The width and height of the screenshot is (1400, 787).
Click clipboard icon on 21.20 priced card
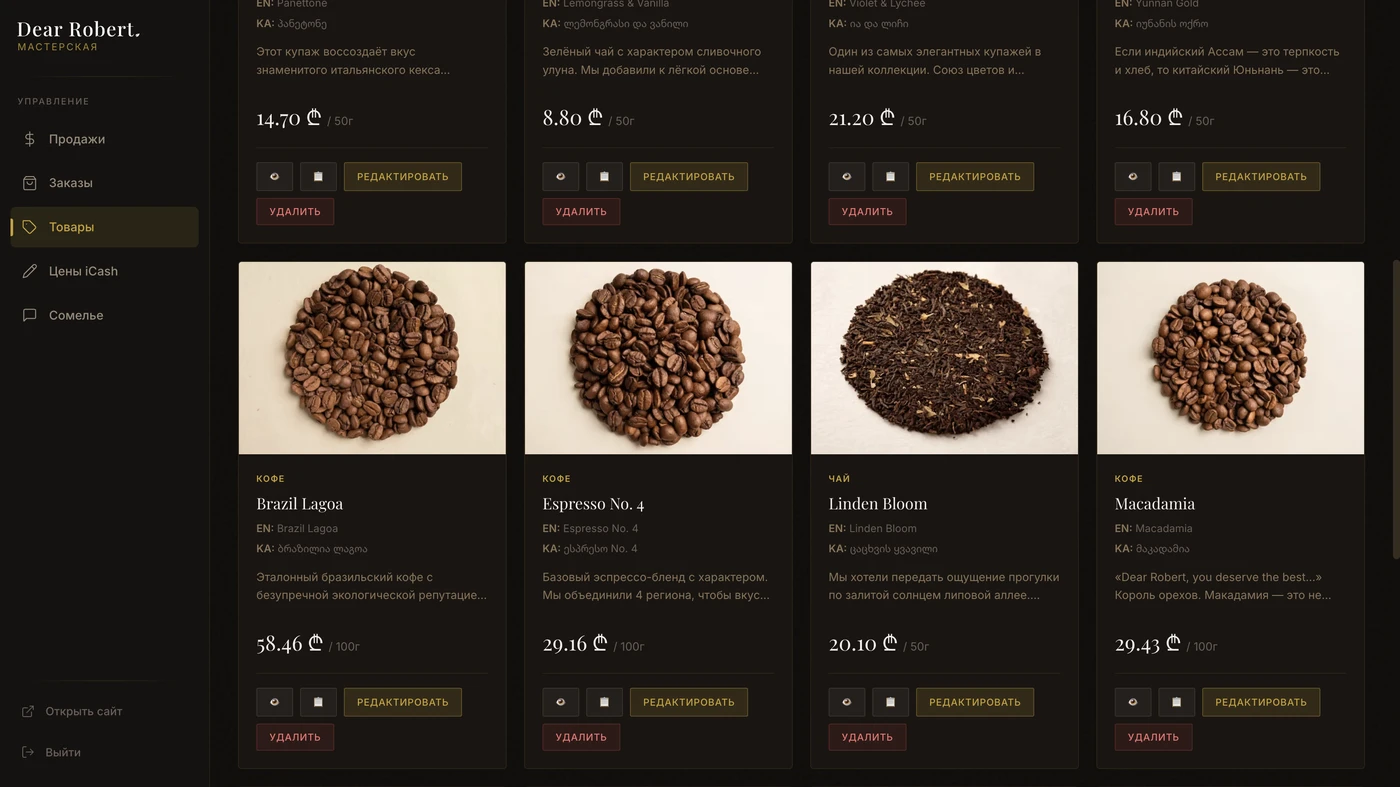[891, 177]
